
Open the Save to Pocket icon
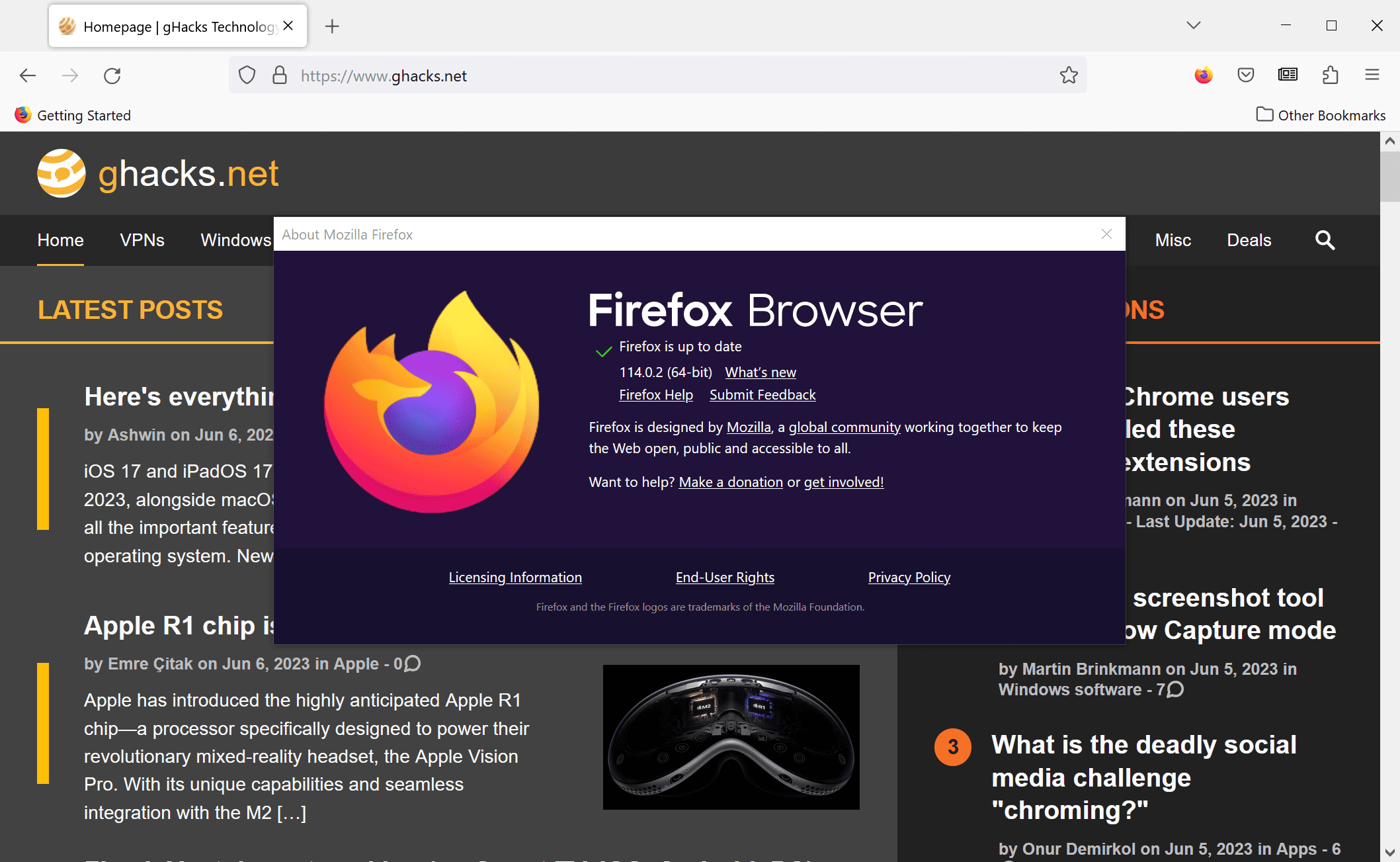pos(1246,75)
